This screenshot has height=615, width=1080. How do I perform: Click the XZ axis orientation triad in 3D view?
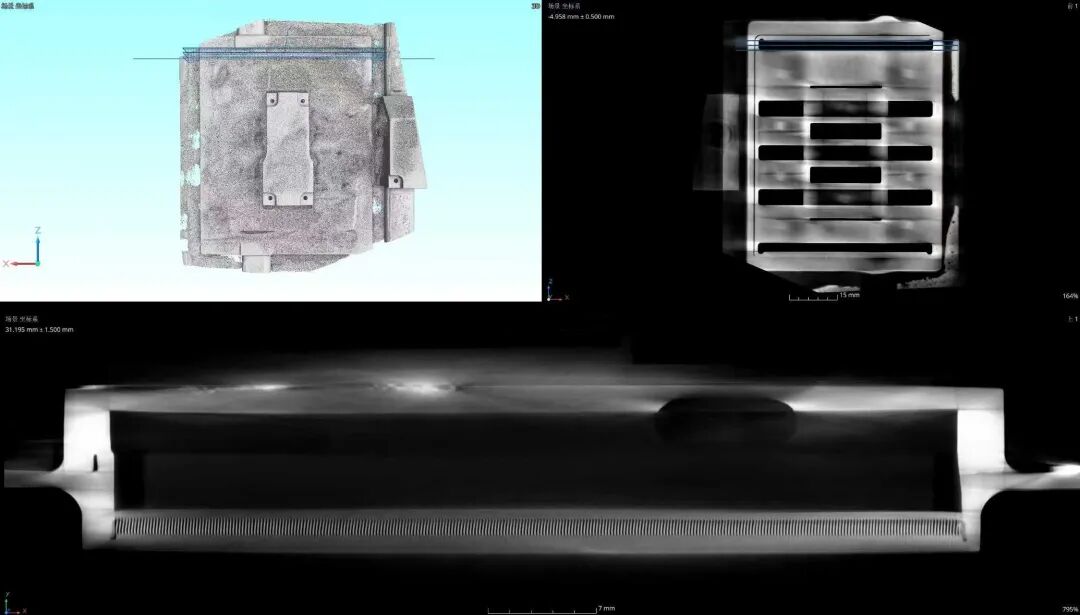(x=23, y=247)
